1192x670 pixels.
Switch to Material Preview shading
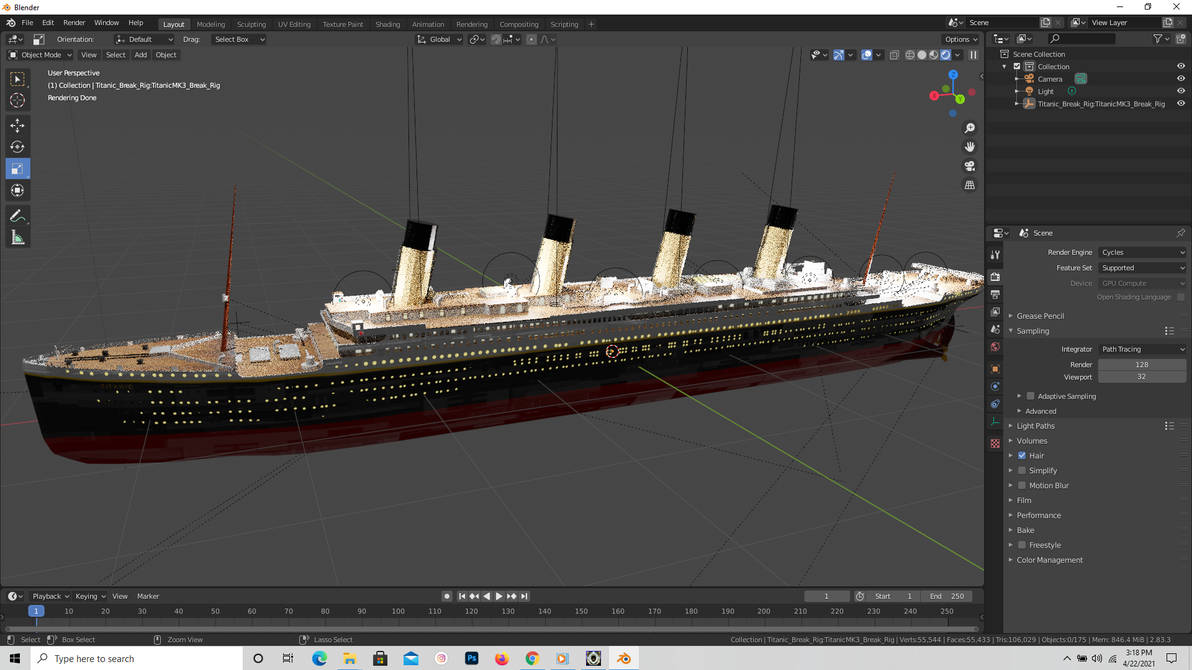point(934,55)
